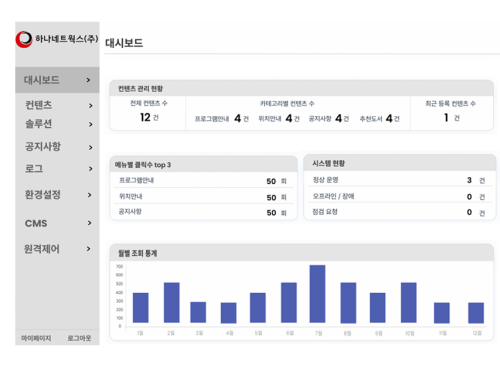Expand the chevron next to 공지사항

91,147
